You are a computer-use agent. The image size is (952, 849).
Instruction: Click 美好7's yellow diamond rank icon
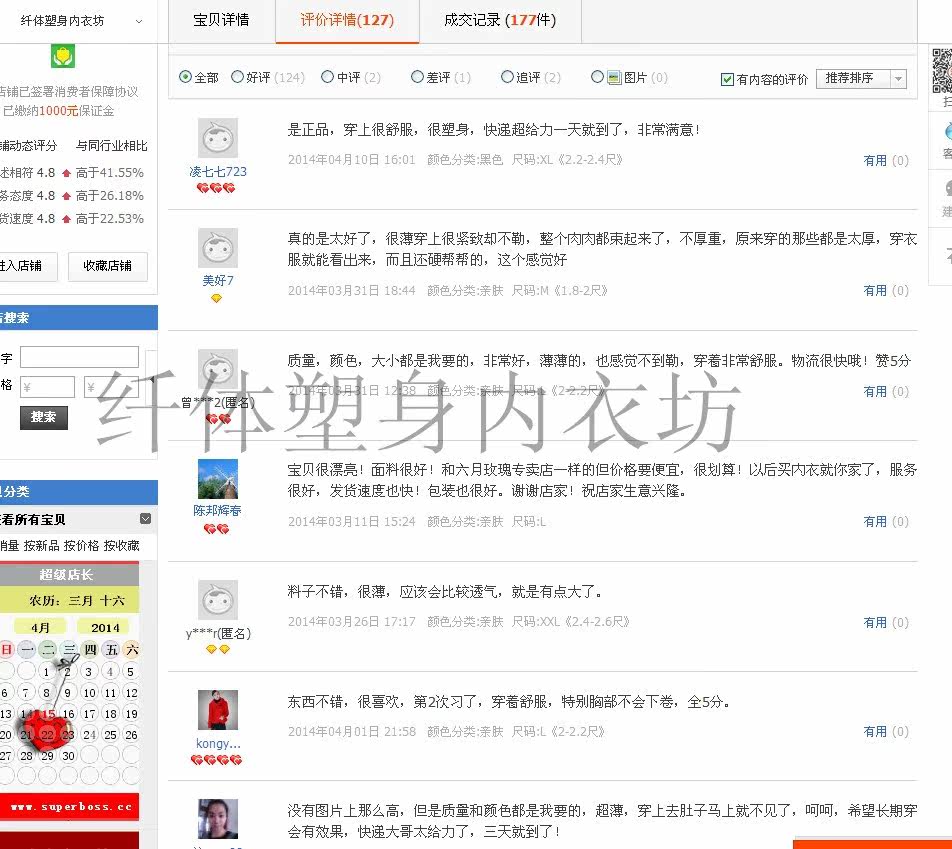coord(216,298)
